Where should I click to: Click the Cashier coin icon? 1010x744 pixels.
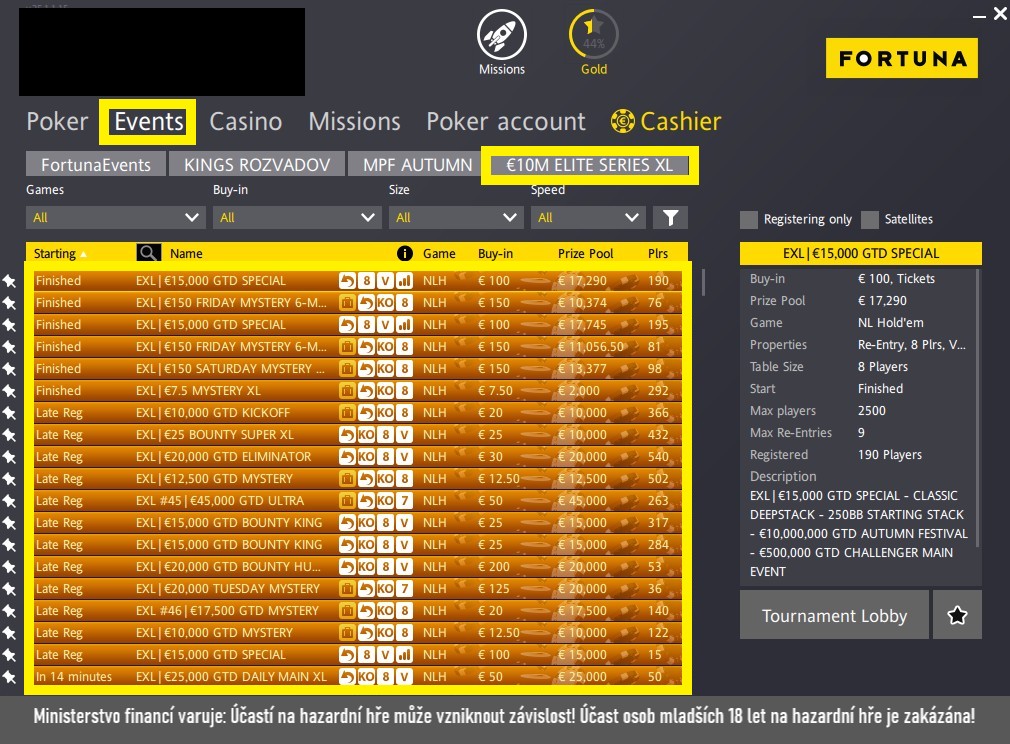(x=622, y=121)
